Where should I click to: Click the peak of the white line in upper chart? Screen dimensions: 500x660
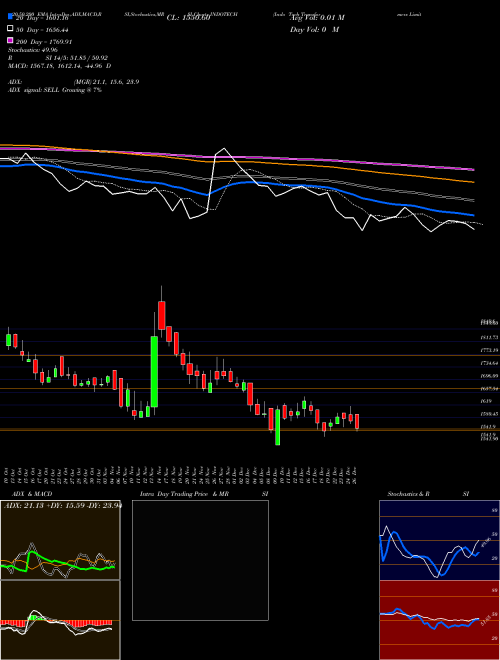[x=224, y=148]
